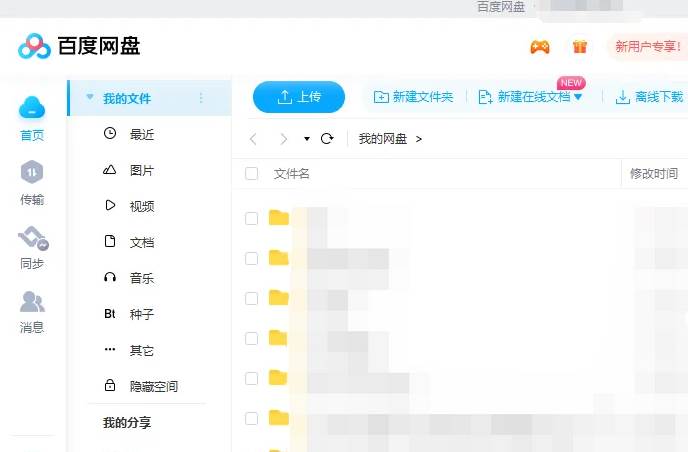Check the fifth folder row checkbox

(251, 378)
